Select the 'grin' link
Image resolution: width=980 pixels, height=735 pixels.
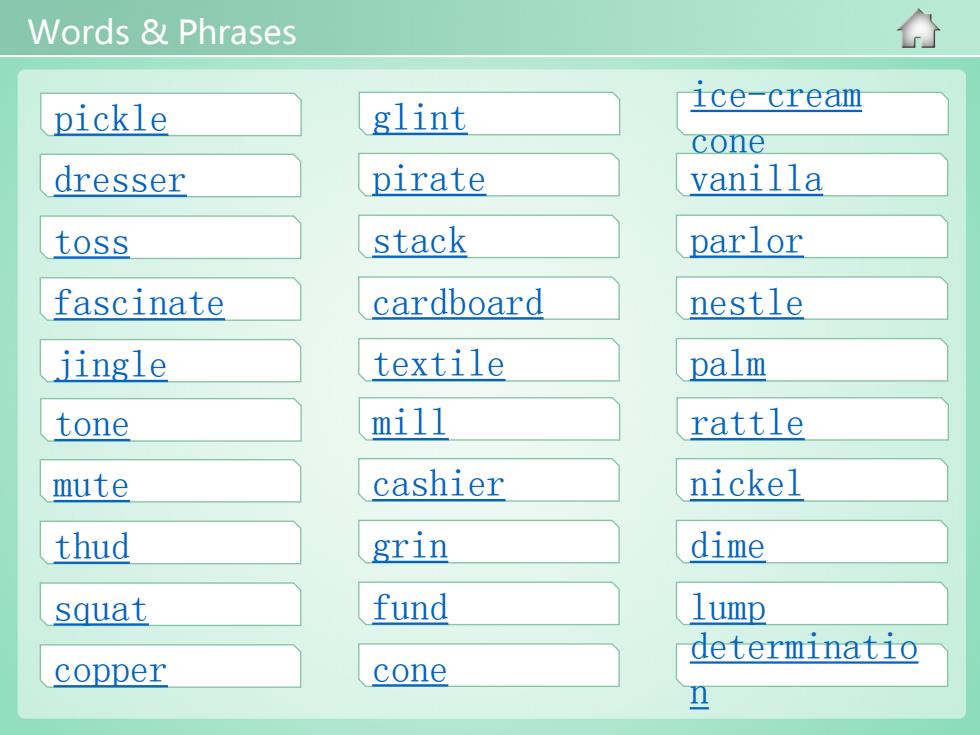point(410,546)
